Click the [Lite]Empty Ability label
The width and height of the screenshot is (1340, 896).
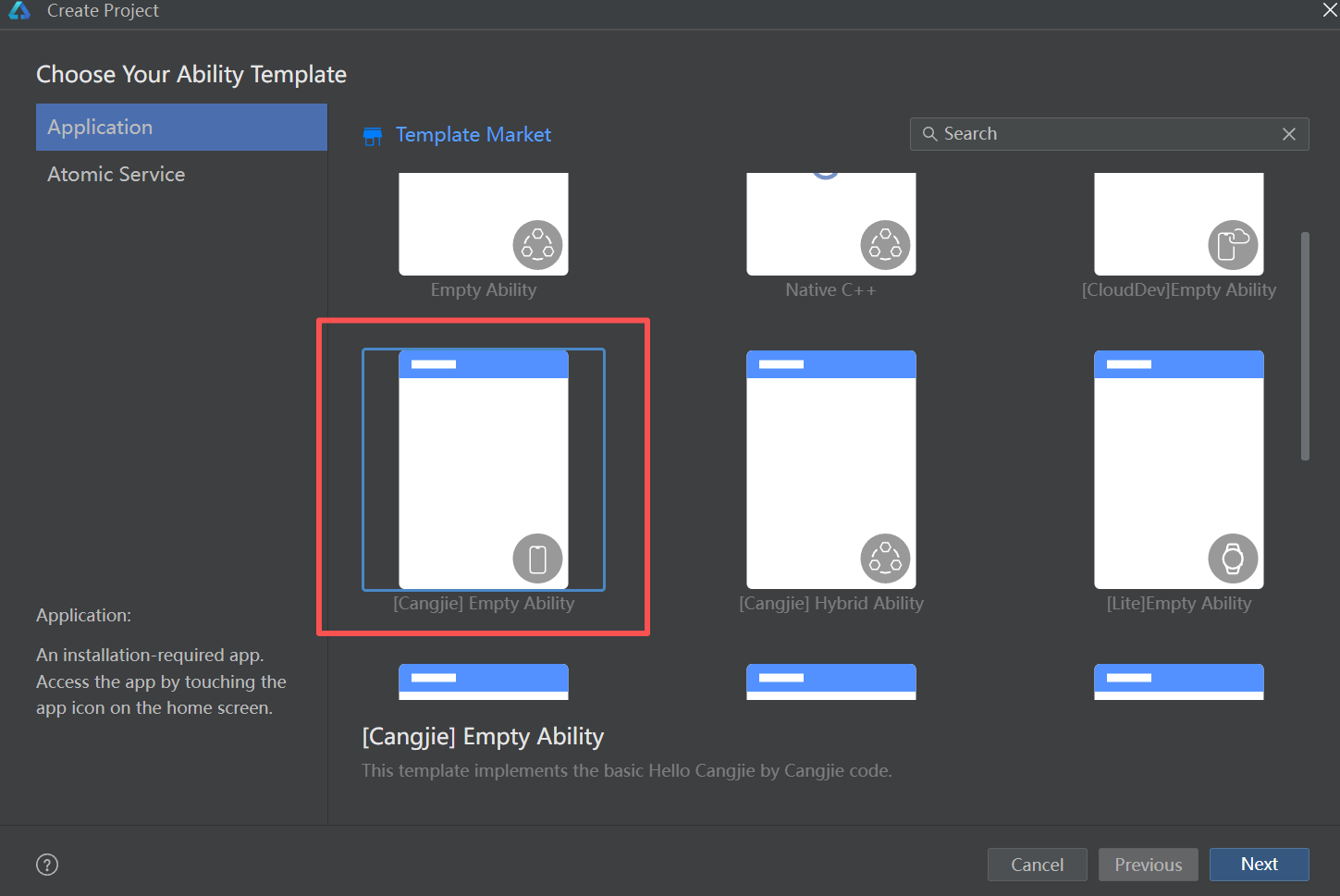pos(1179,603)
